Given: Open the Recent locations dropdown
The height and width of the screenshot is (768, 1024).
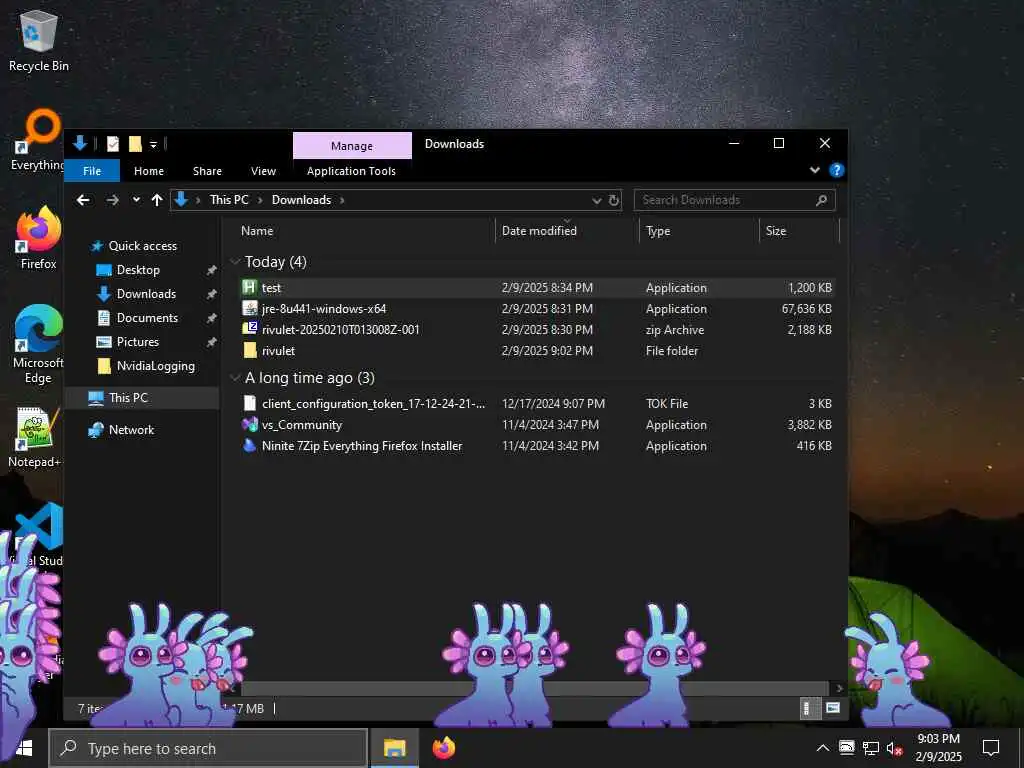Looking at the screenshot, I should [x=136, y=200].
